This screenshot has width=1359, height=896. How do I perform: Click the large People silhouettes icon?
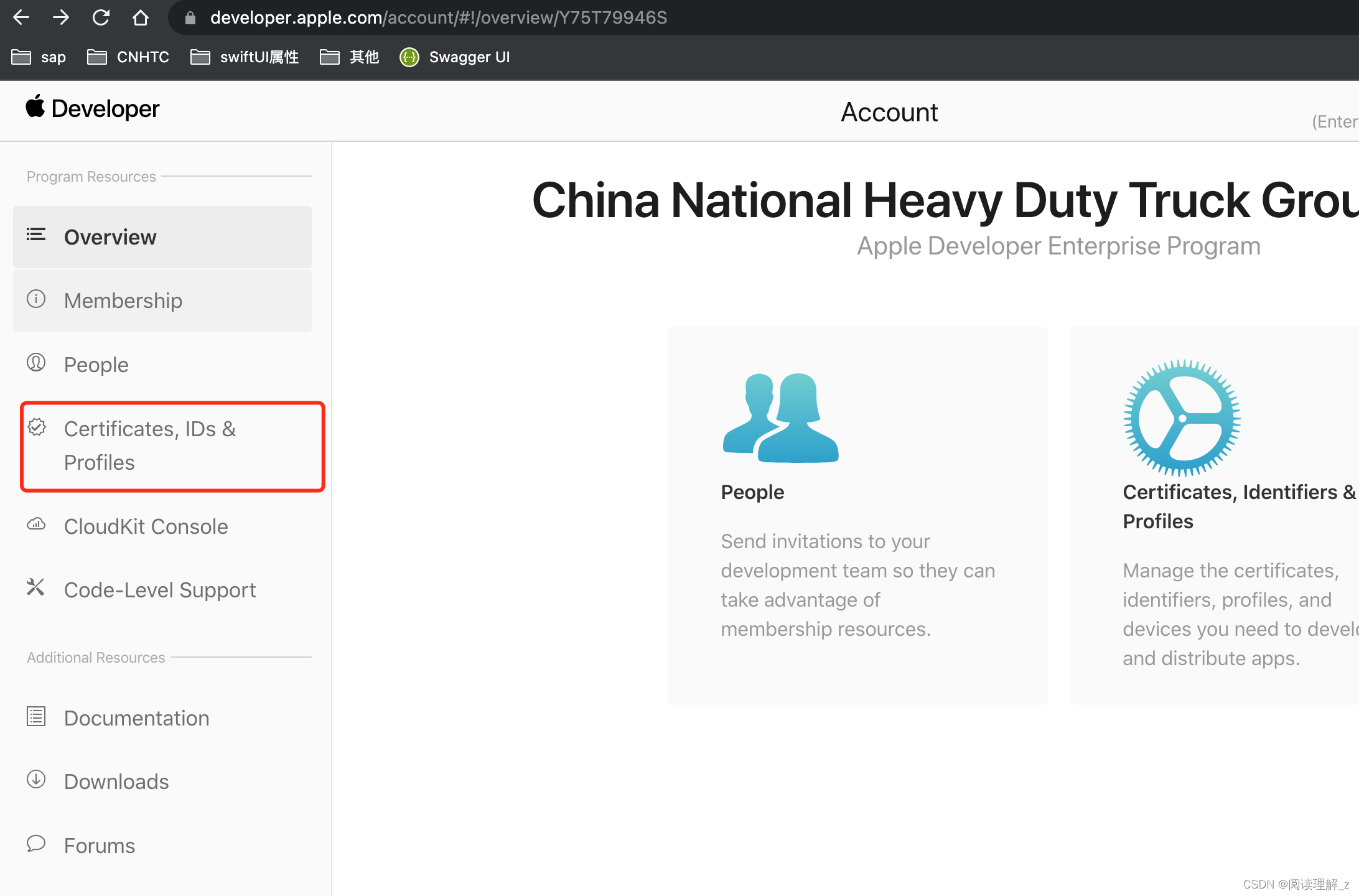[780, 418]
